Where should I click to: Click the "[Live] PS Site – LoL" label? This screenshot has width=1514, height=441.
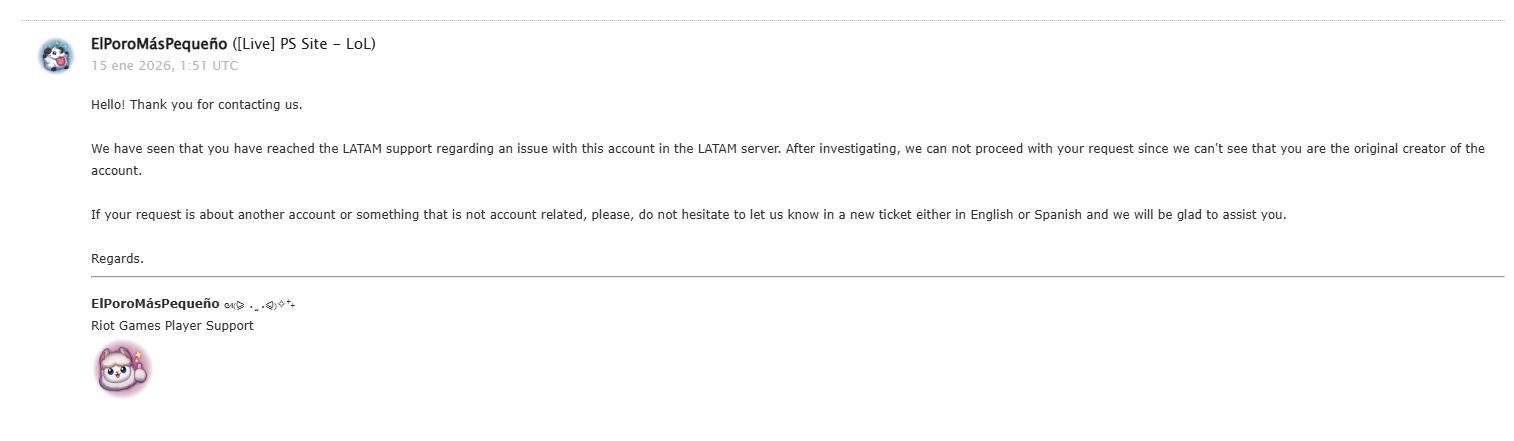click(304, 44)
